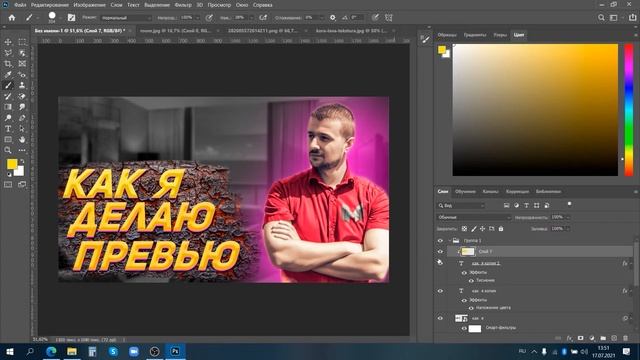Toggle the Тиснение effect visibility

[x=471, y=280]
